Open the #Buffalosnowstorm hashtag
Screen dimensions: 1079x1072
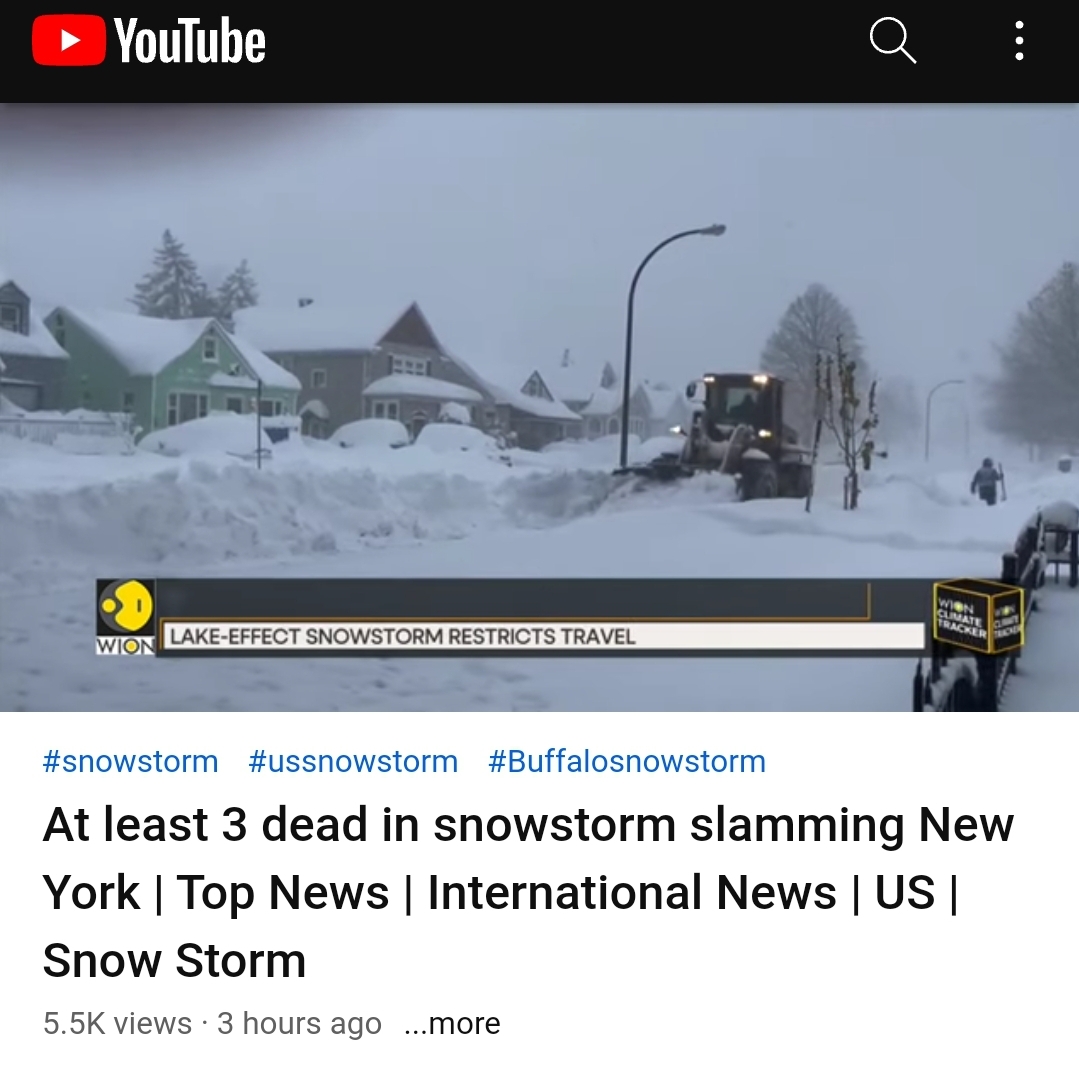627,762
